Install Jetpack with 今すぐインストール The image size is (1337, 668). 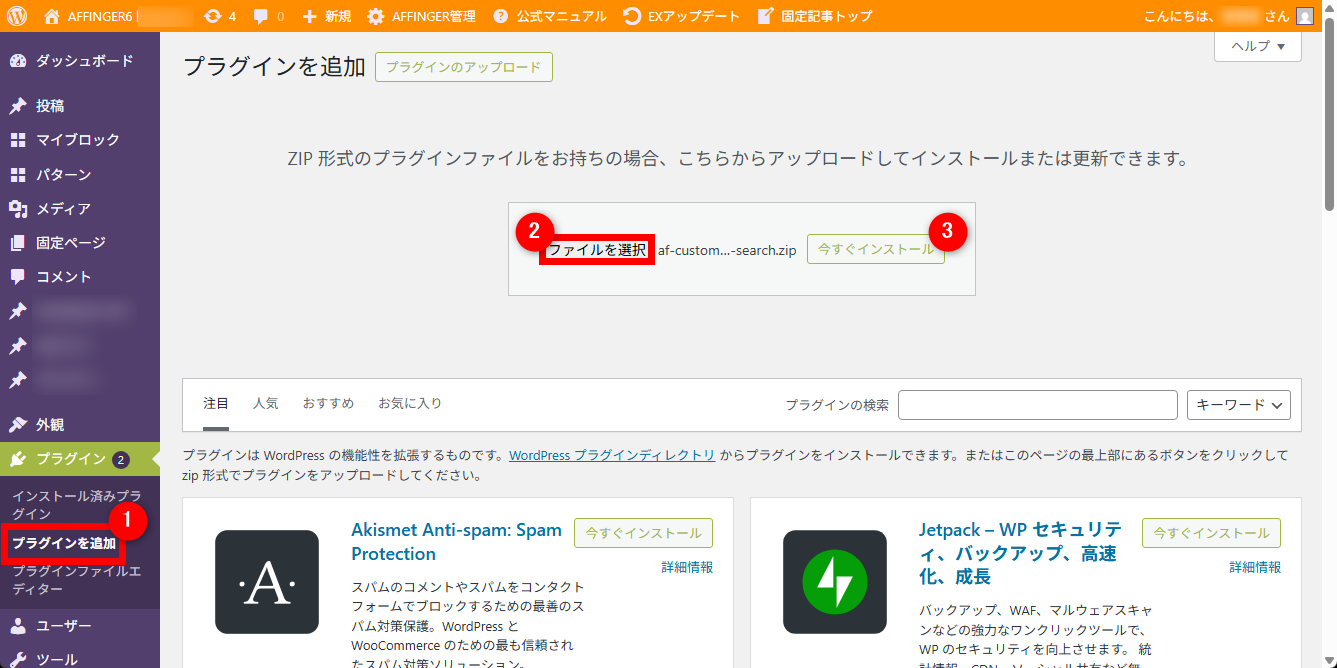pyautogui.click(x=1212, y=533)
